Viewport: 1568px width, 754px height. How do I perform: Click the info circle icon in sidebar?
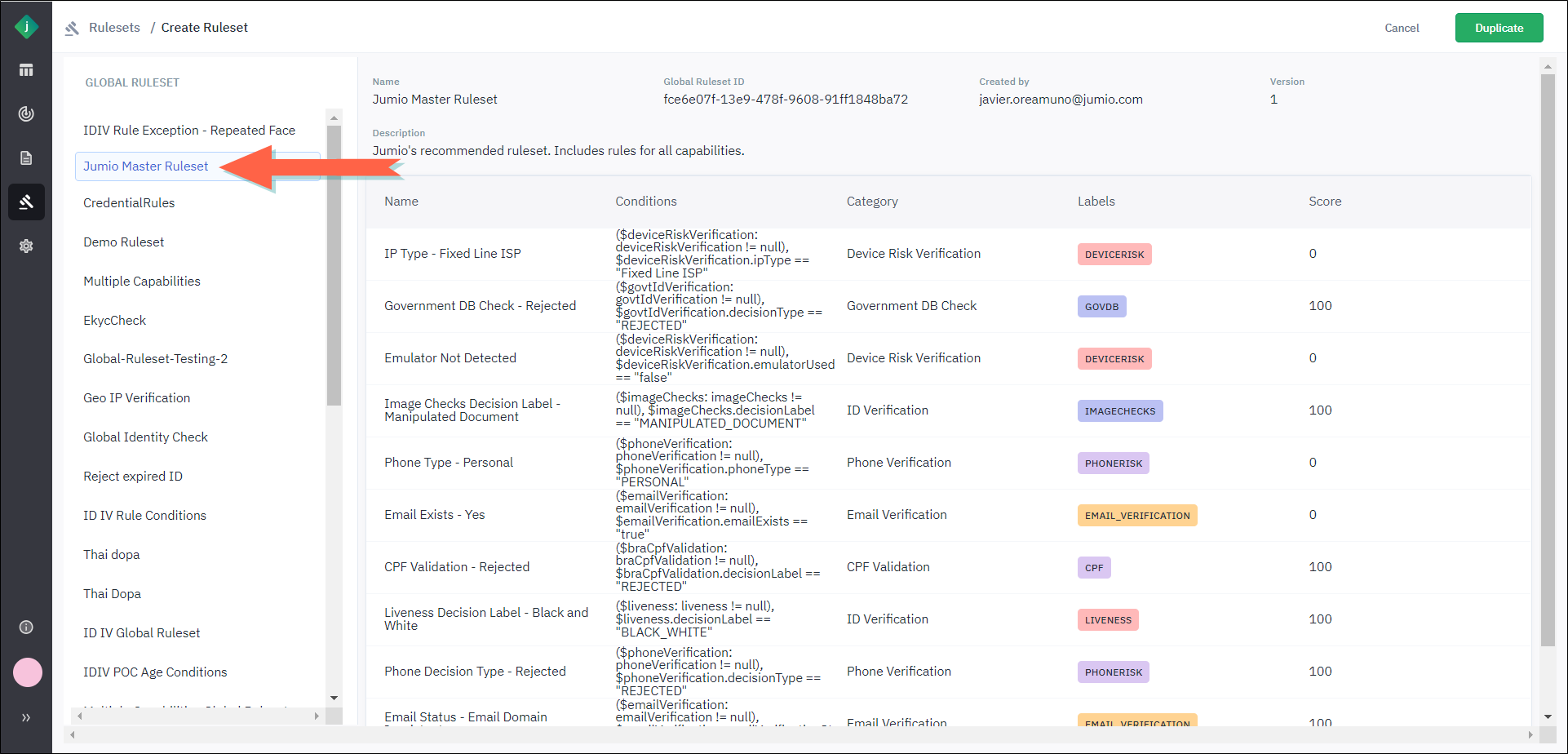coord(26,627)
